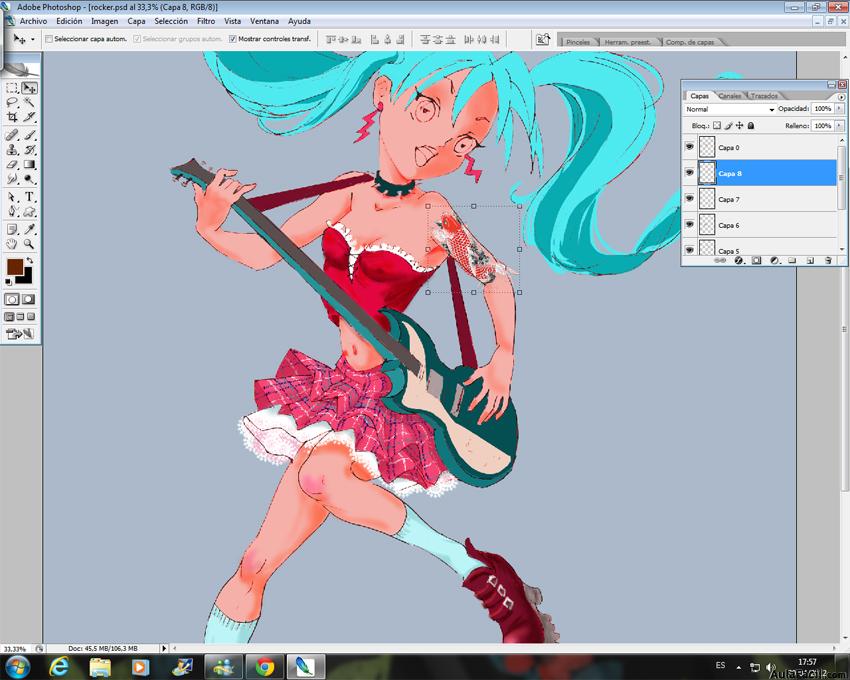Select the Clone Stamp tool
This screenshot has width=850, height=680.
[x=12, y=150]
